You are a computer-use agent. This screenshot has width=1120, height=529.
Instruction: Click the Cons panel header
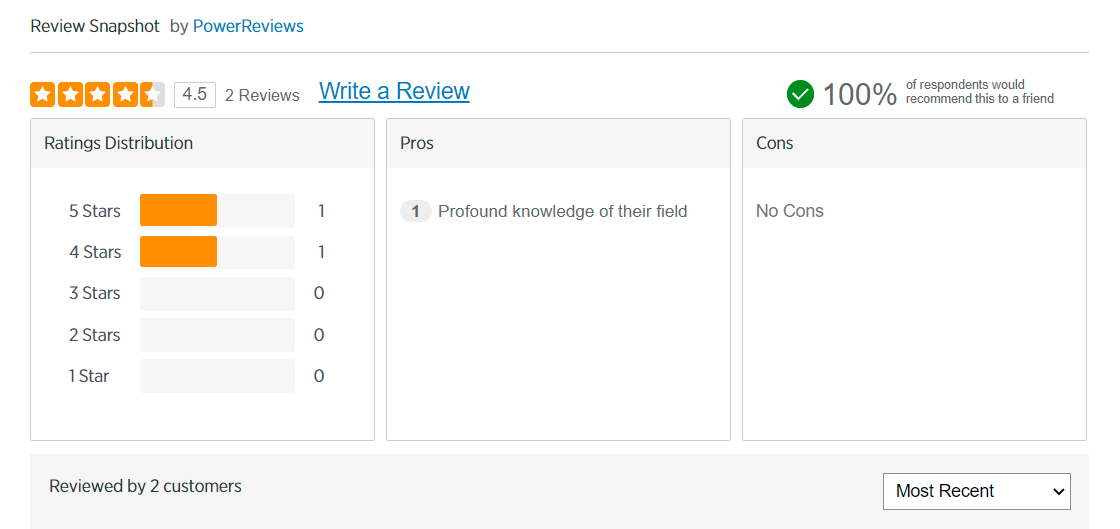[x=774, y=143]
